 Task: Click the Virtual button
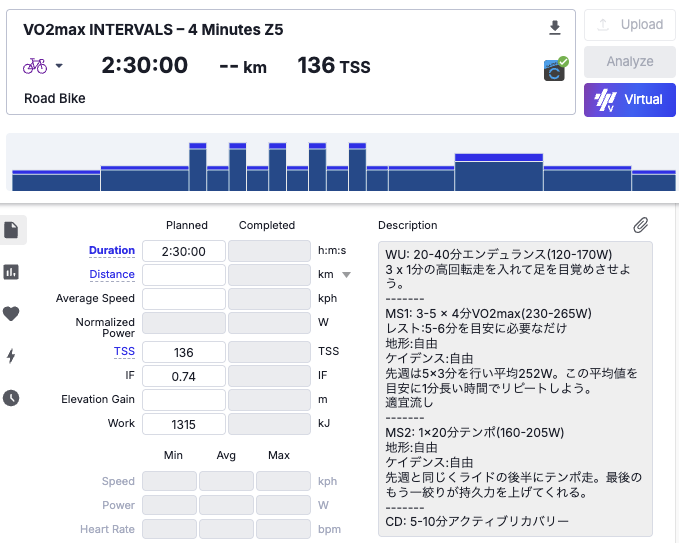click(630, 100)
